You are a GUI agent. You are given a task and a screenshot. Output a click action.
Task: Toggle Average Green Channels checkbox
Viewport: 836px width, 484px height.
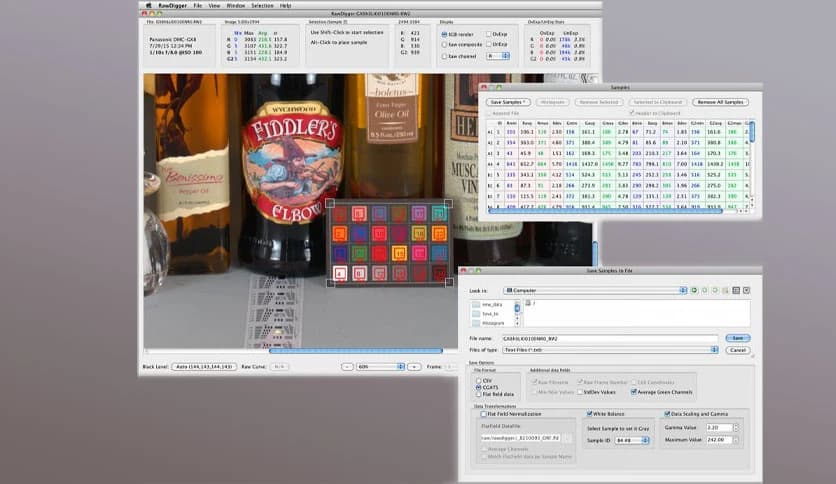pos(633,392)
